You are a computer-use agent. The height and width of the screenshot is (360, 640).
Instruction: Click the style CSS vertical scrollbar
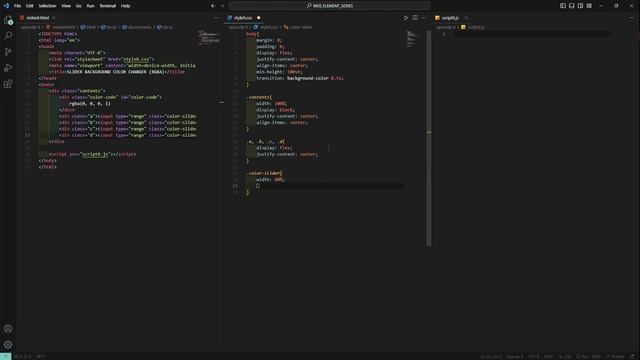429,139
